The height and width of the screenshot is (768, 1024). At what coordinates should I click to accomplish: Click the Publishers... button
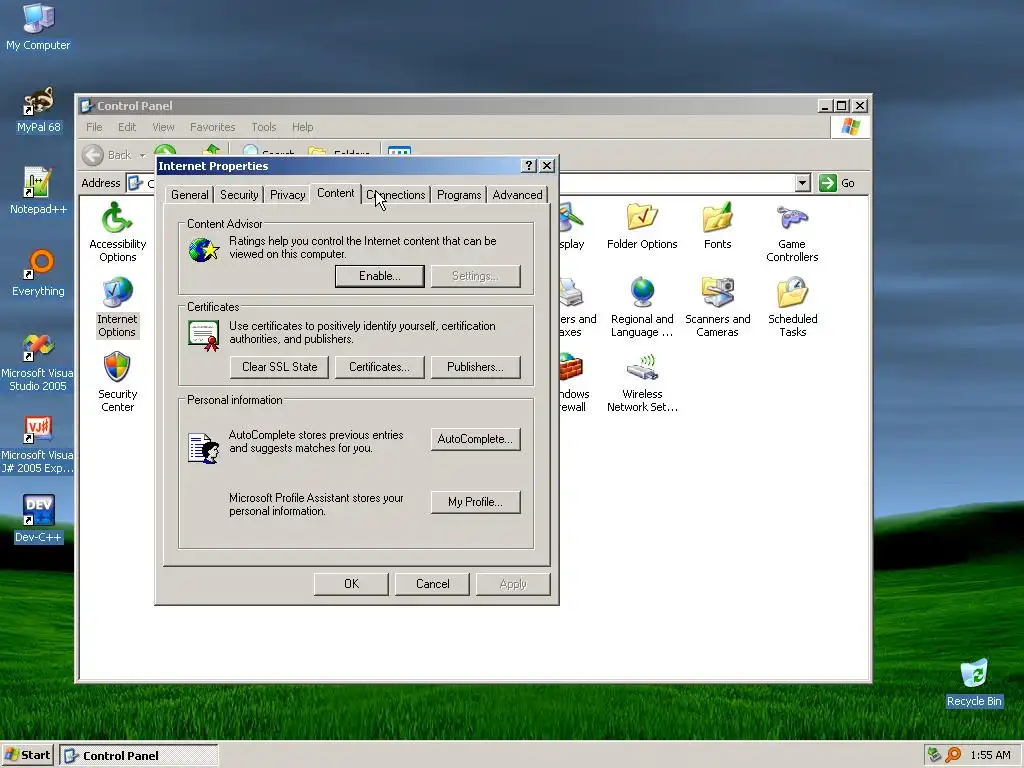(x=475, y=367)
